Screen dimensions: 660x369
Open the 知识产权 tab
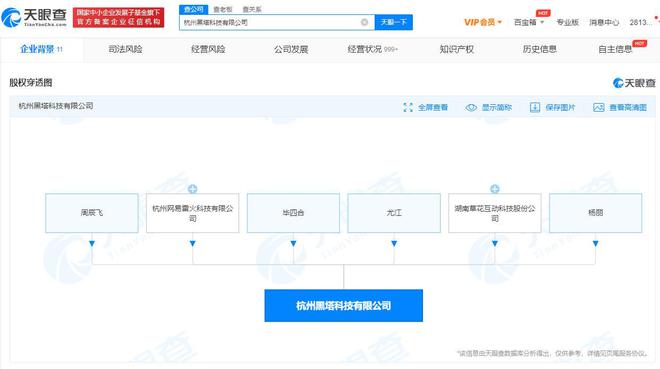click(457, 49)
